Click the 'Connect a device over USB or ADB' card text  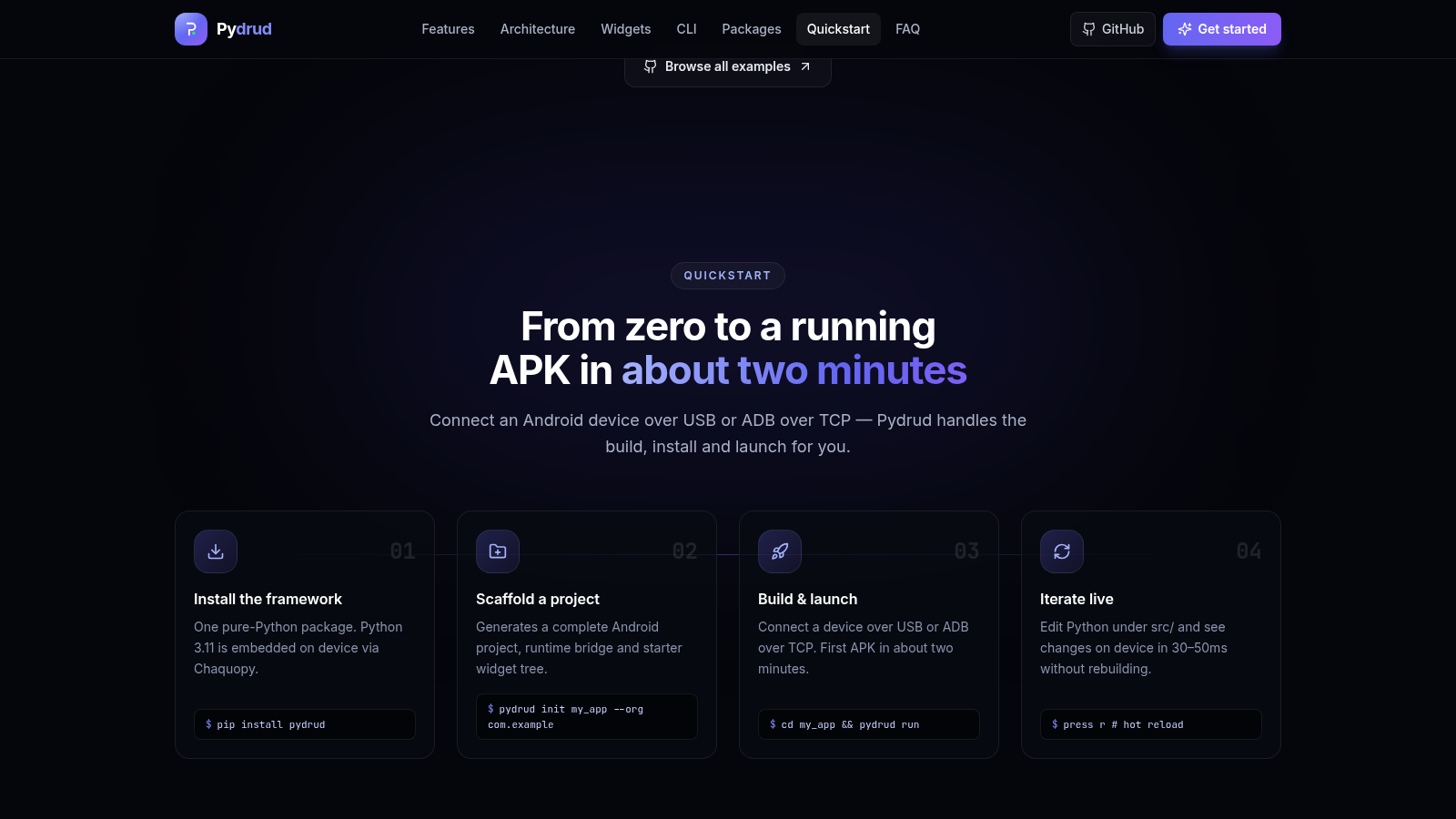(x=864, y=648)
